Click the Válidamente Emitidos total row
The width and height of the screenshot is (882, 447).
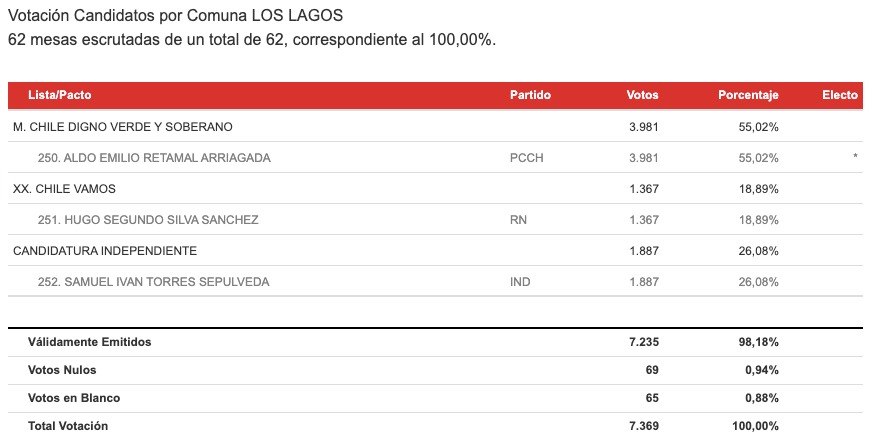coord(435,342)
